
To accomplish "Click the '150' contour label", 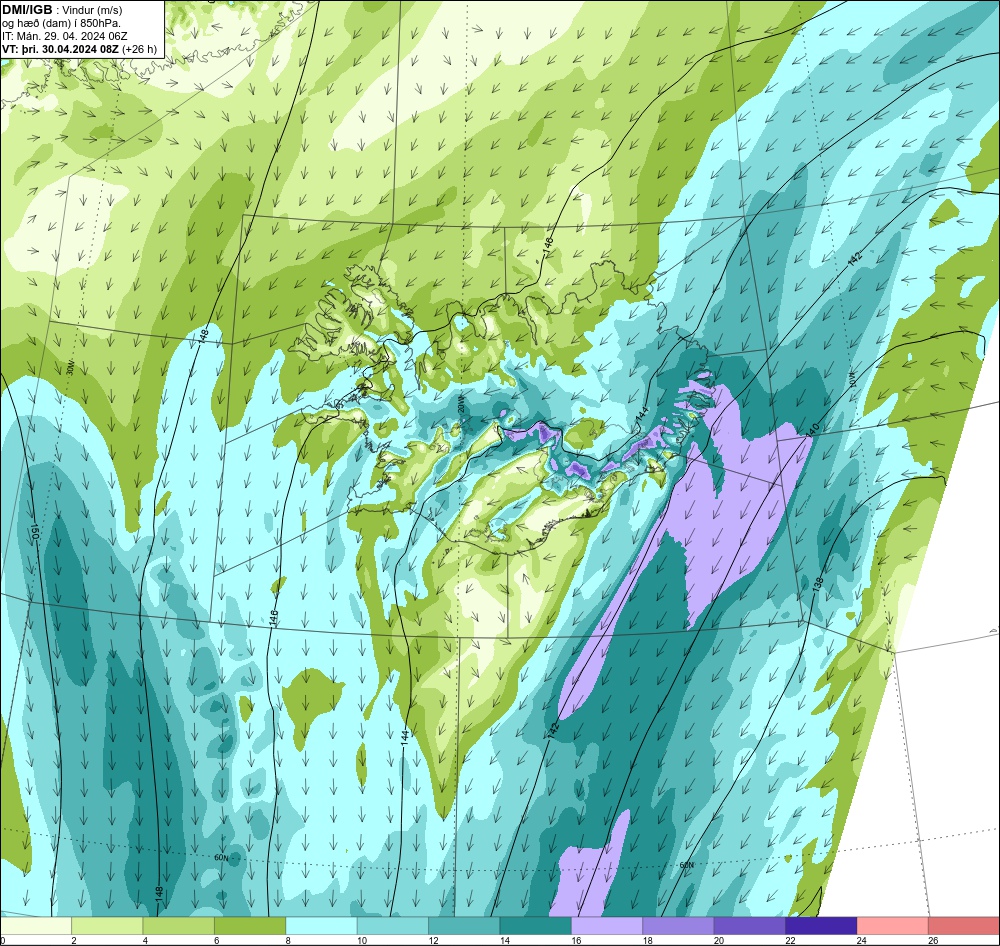I will 34,533.
